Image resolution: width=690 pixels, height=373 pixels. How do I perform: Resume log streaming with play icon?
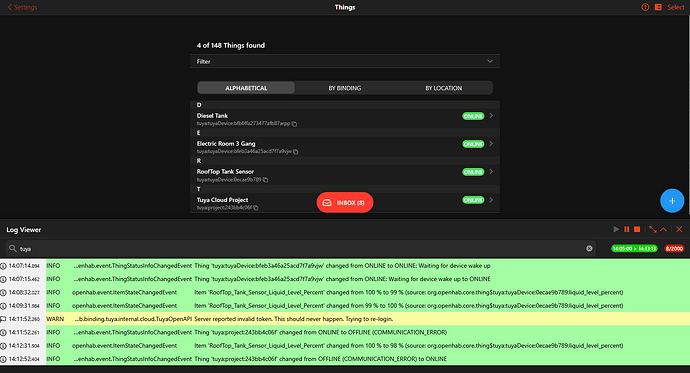pyautogui.click(x=616, y=229)
